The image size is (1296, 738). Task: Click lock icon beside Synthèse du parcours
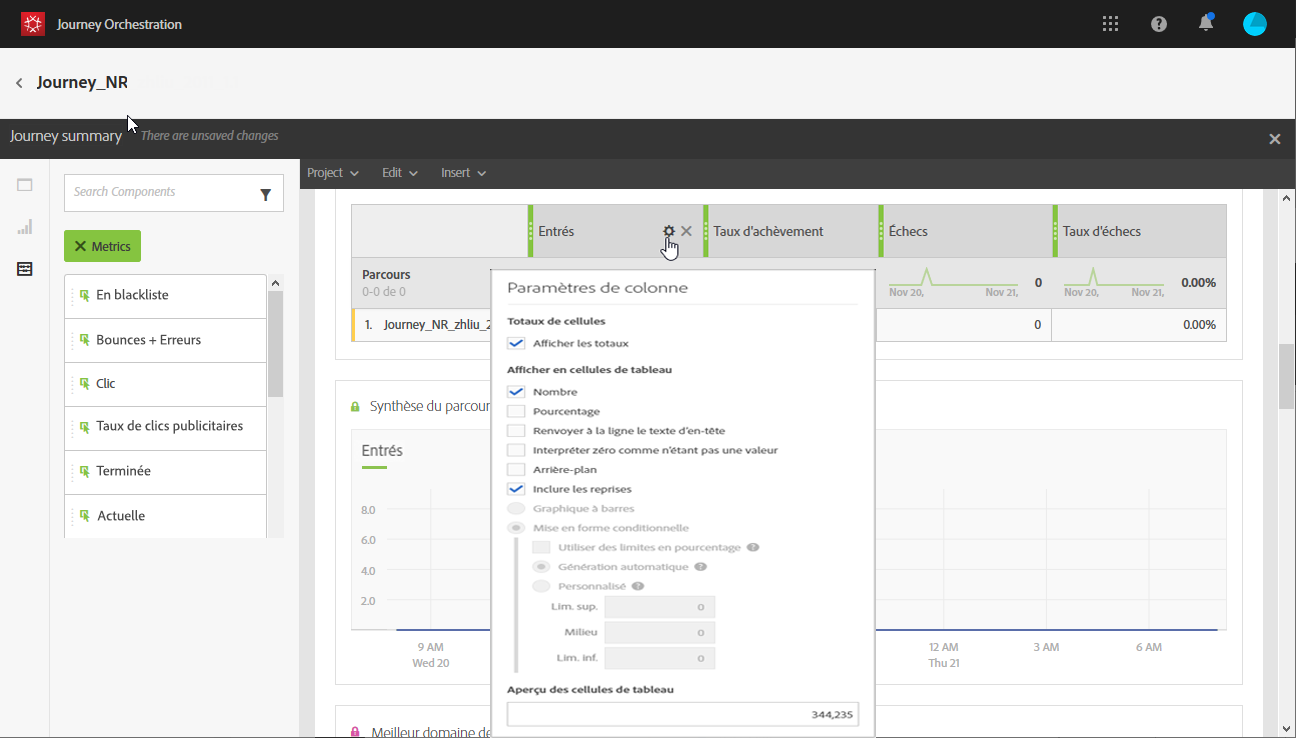point(355,407)
